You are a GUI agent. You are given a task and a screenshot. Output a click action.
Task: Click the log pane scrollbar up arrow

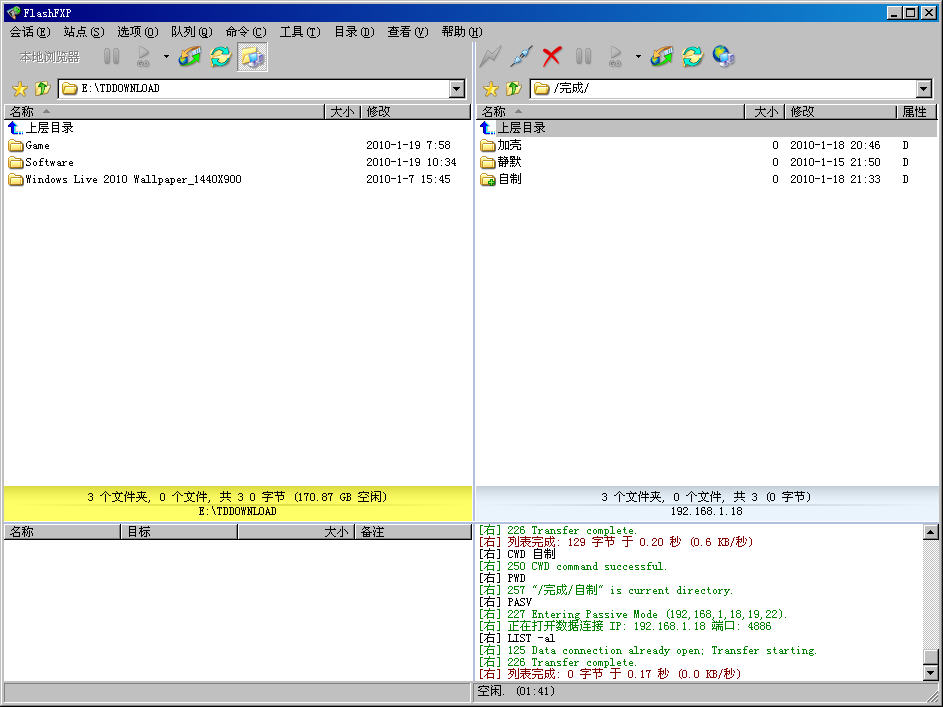click(x=931, y=532)
